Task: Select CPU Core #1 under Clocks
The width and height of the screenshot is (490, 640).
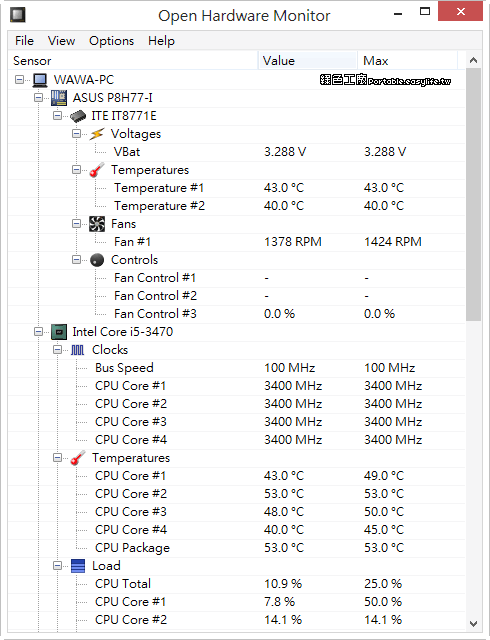Action: (237, 386)
